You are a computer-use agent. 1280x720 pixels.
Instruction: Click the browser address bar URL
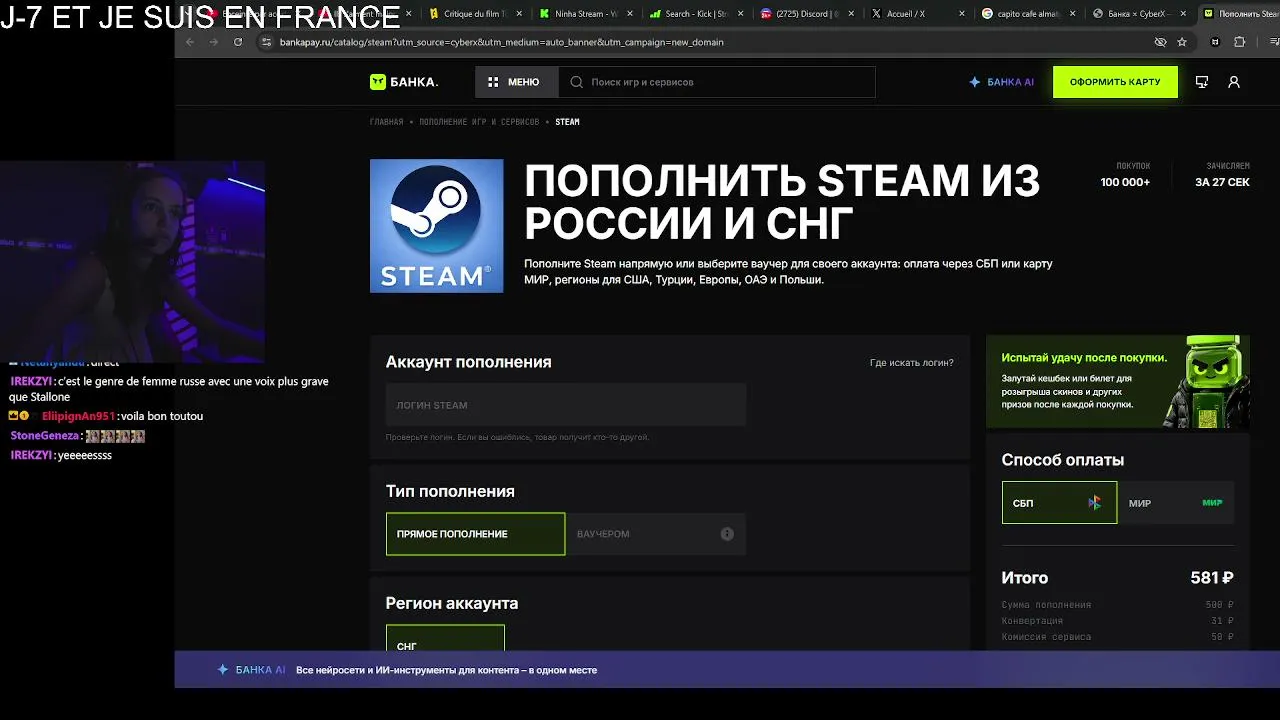click(x=502, y=42)
